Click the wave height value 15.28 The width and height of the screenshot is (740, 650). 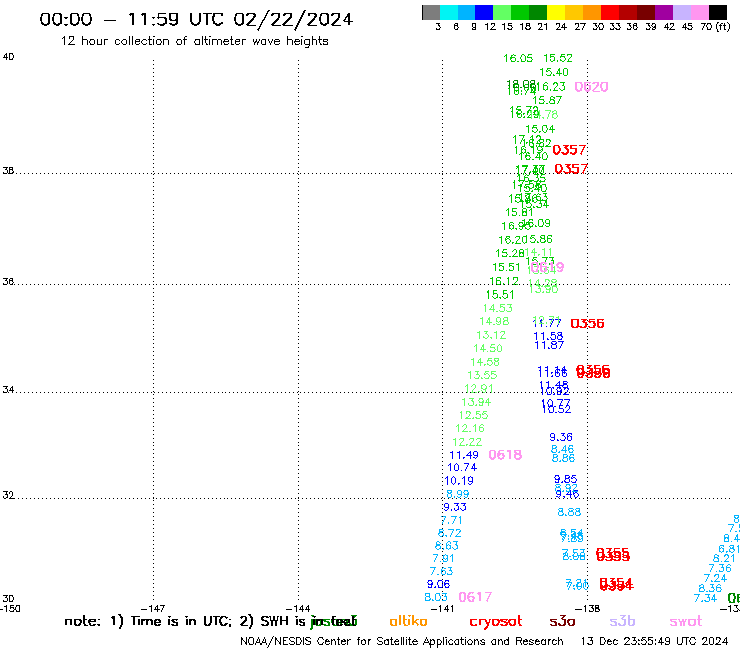point(510,253)
